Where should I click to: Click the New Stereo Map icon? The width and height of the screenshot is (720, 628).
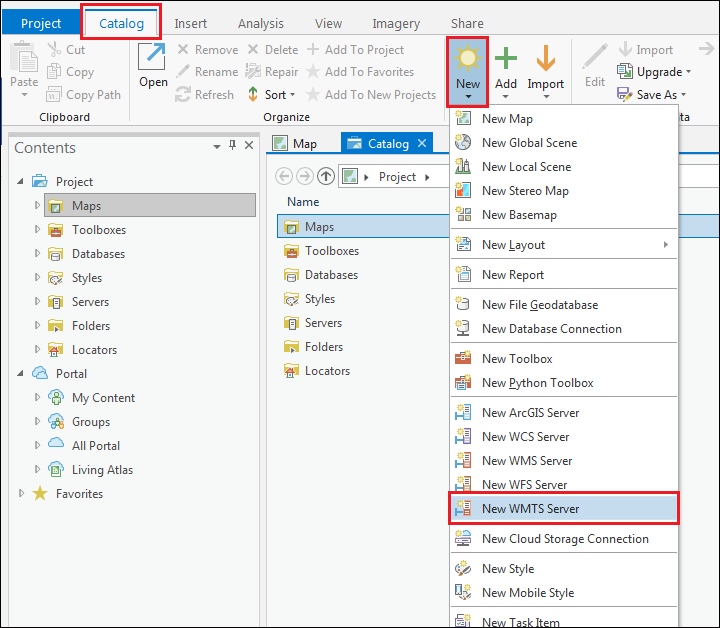[463, 191]
